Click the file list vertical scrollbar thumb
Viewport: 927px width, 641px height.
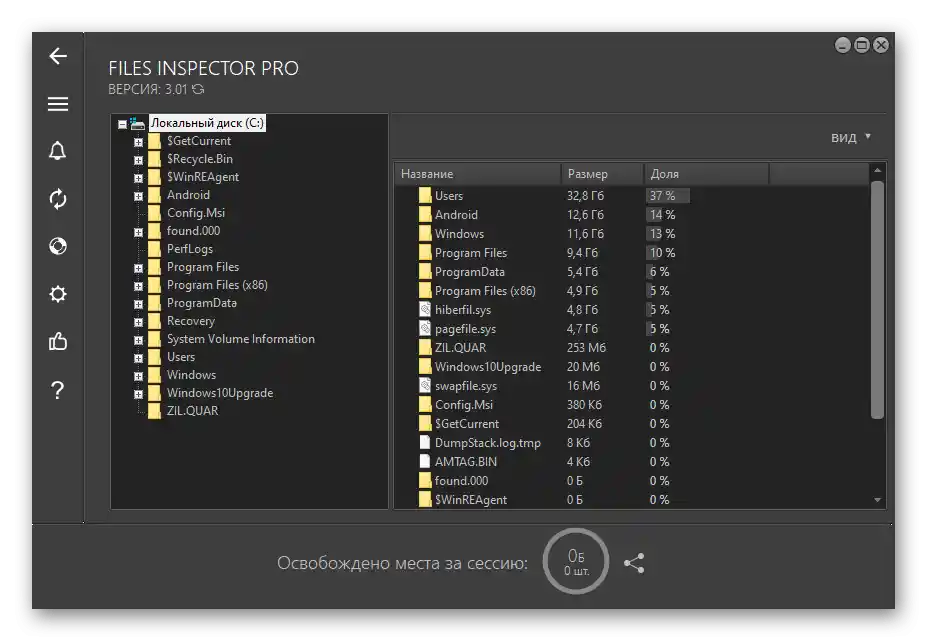pos(877,300)
